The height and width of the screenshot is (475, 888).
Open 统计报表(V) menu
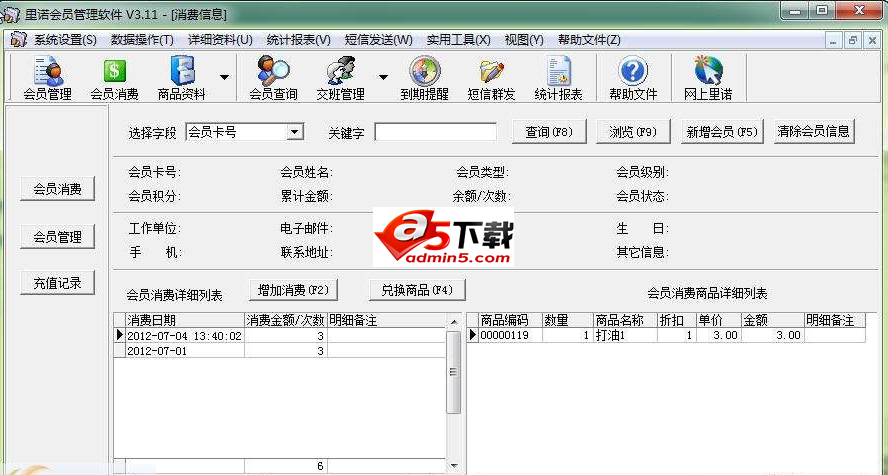tap(298, 40)
